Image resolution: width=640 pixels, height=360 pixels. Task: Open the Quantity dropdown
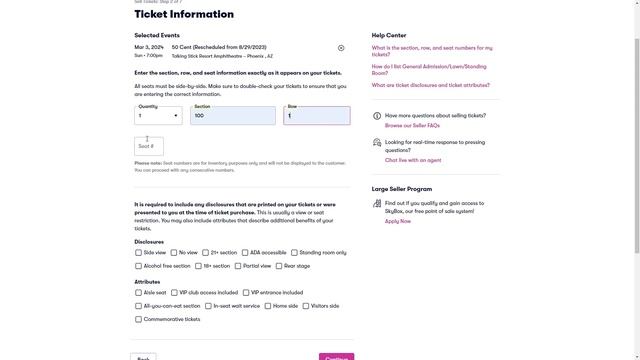(x=158, y=116)
